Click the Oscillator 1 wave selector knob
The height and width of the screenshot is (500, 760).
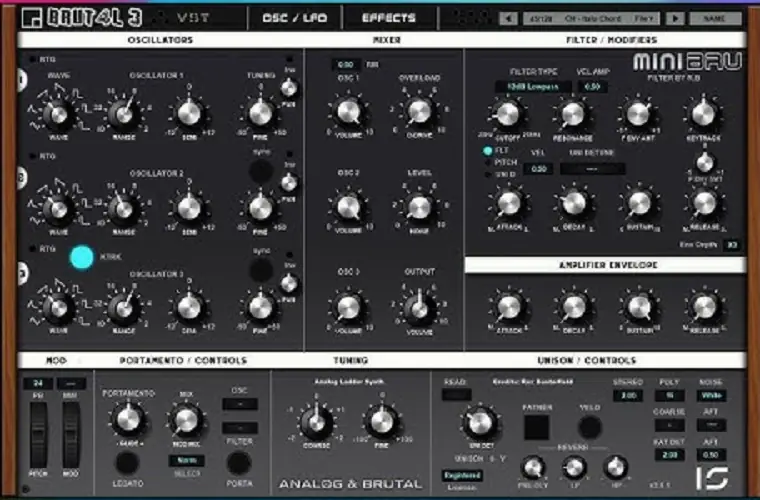click(57, 112)
